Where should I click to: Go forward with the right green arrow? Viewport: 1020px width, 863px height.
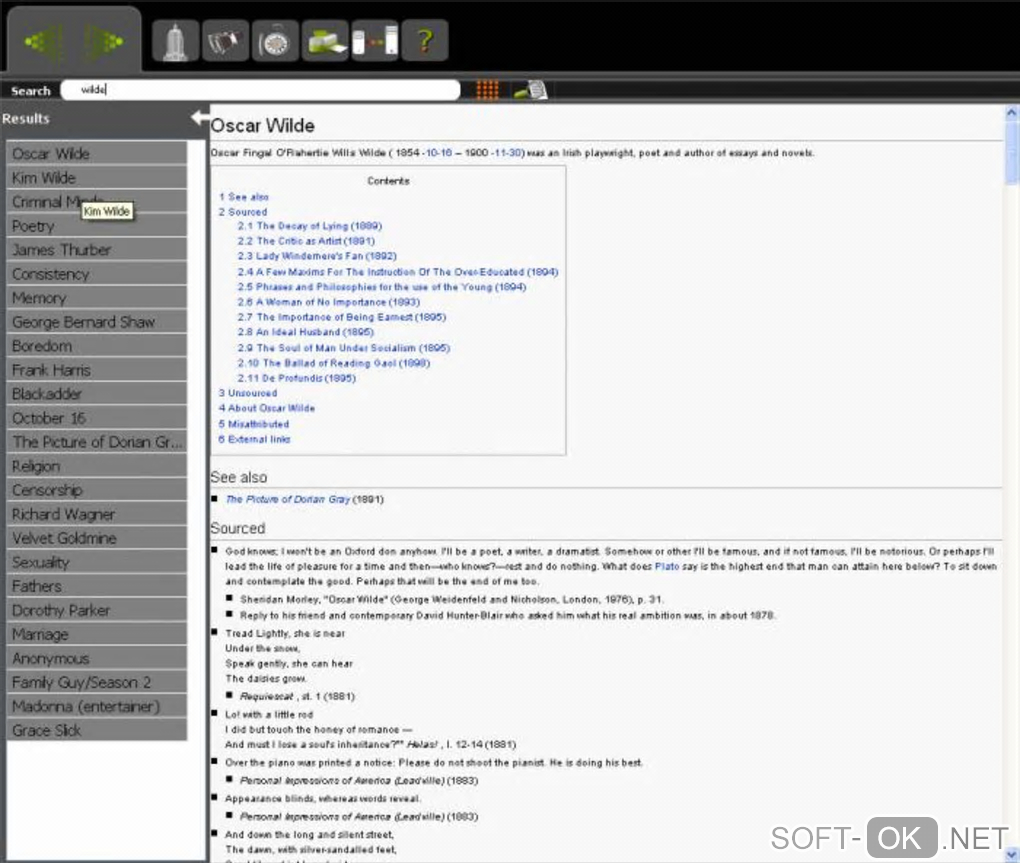pyautogui.click(x=103, y=42)
